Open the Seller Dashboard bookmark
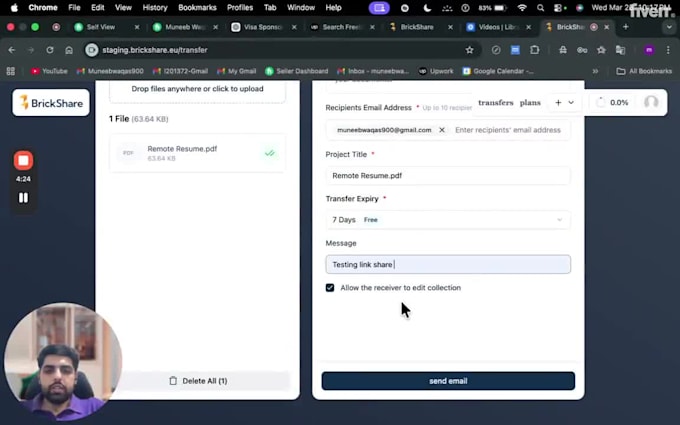Screen dimensions: 680x425 point(297,71)
